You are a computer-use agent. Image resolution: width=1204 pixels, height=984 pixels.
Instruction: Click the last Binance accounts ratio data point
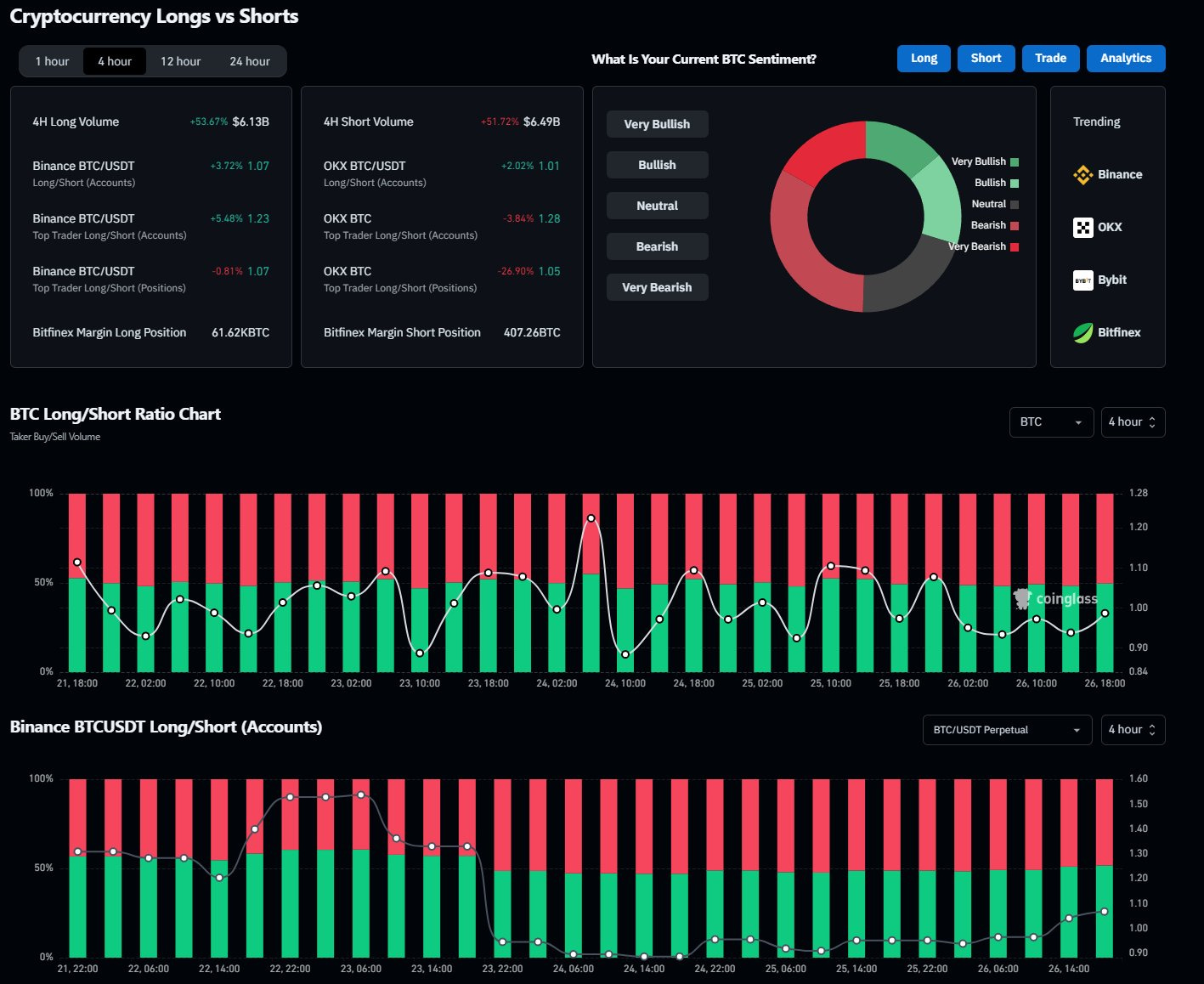(x=1105, y=912)
